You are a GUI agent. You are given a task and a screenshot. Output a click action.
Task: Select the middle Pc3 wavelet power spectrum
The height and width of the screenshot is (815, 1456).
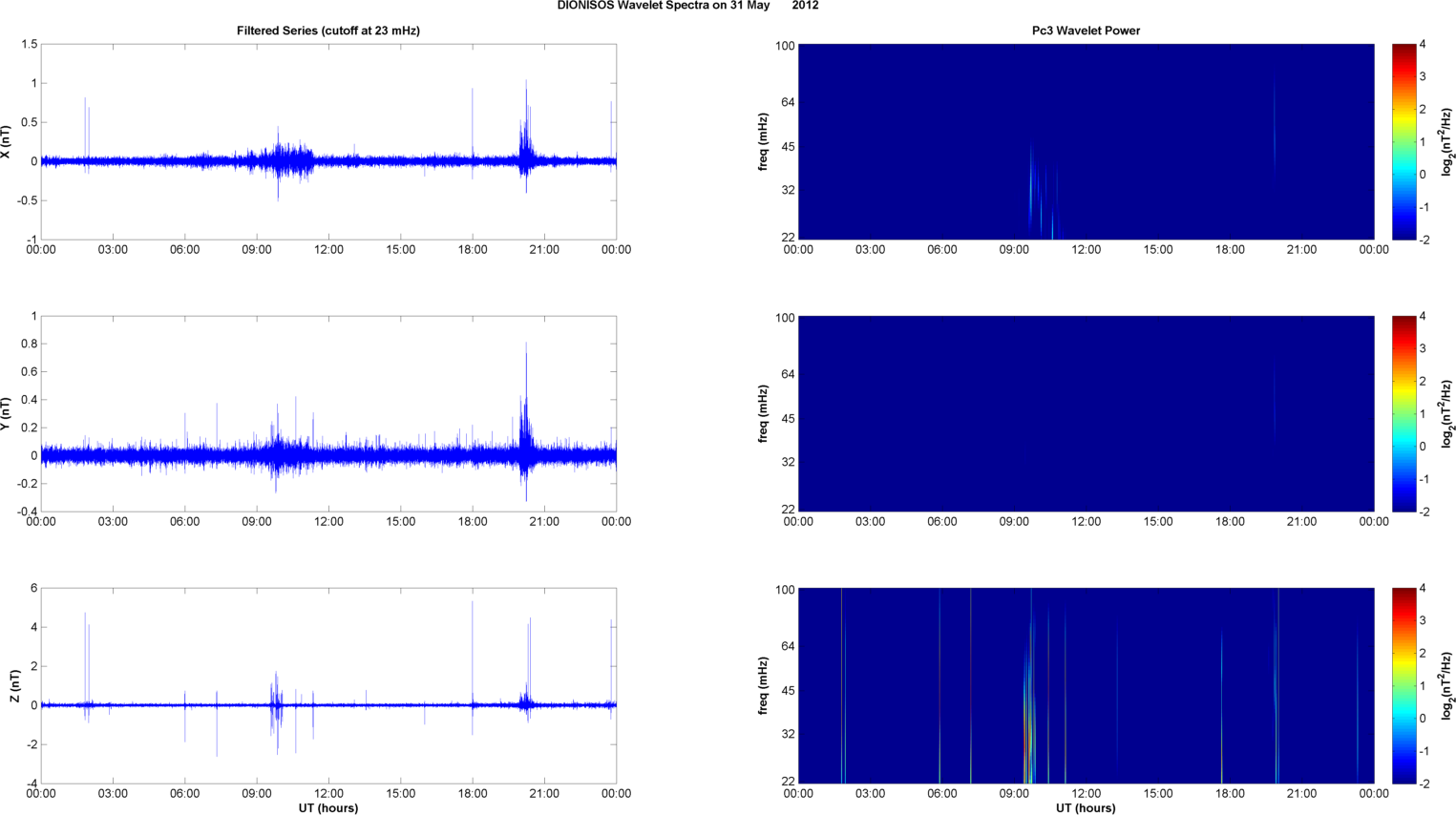tap(1086, 413)
